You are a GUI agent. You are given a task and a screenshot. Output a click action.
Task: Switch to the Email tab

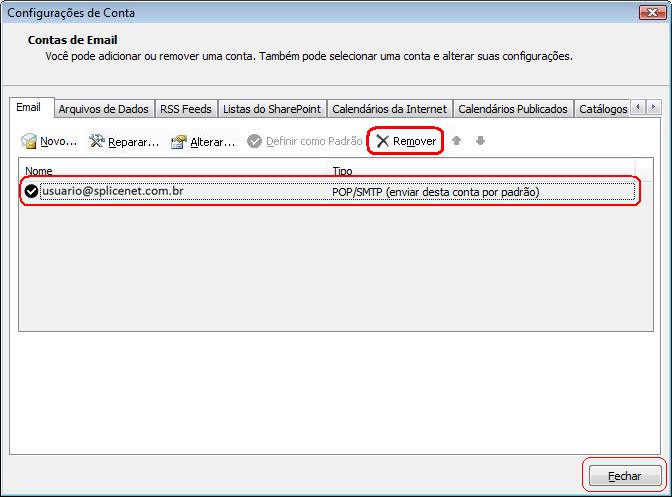29,108
